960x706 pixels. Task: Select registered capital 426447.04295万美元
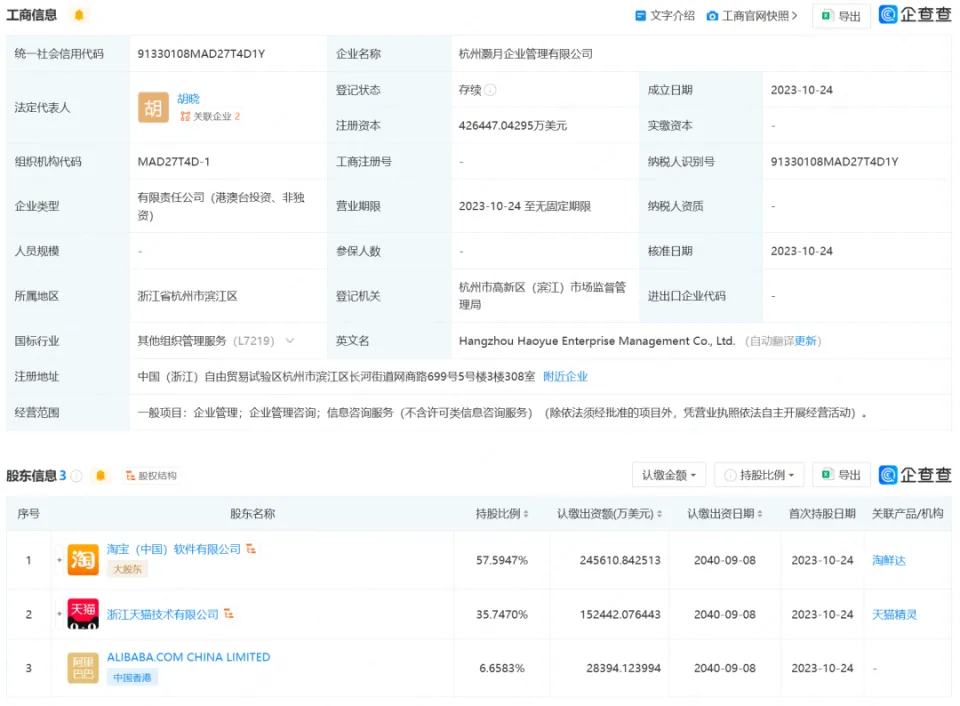[513, 126]
